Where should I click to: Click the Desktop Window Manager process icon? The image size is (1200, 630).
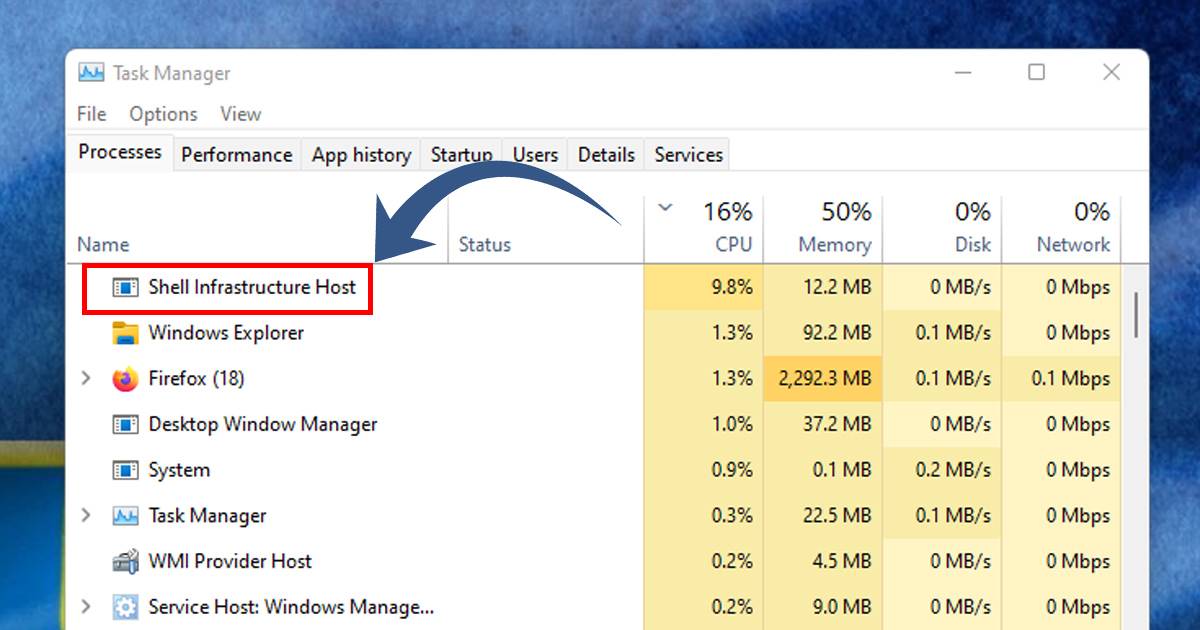click(125, 425)
